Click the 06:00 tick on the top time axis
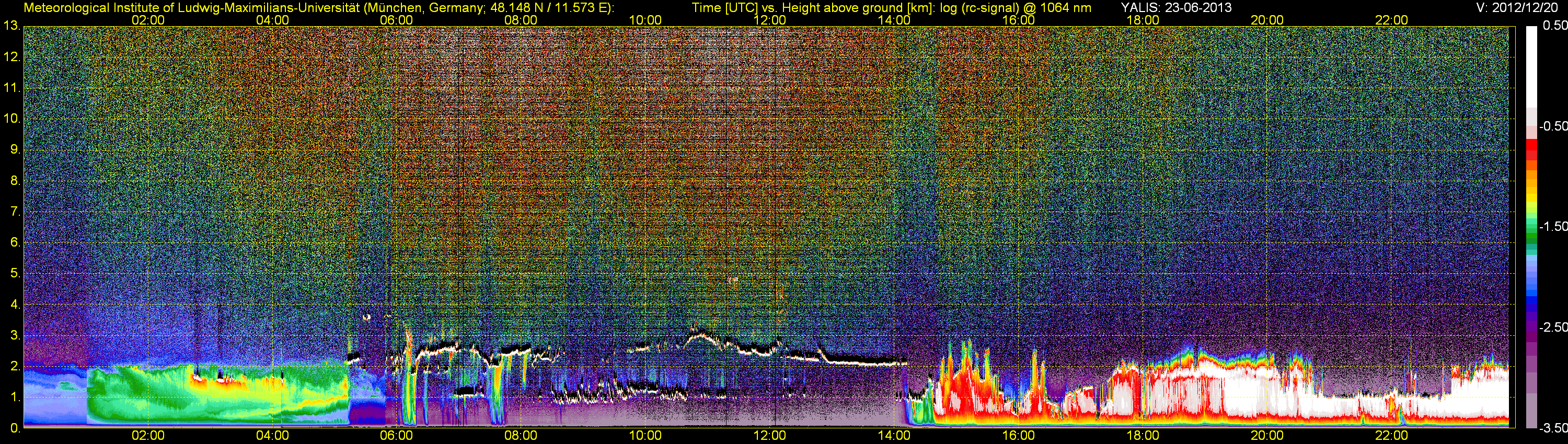 [396, 20]
